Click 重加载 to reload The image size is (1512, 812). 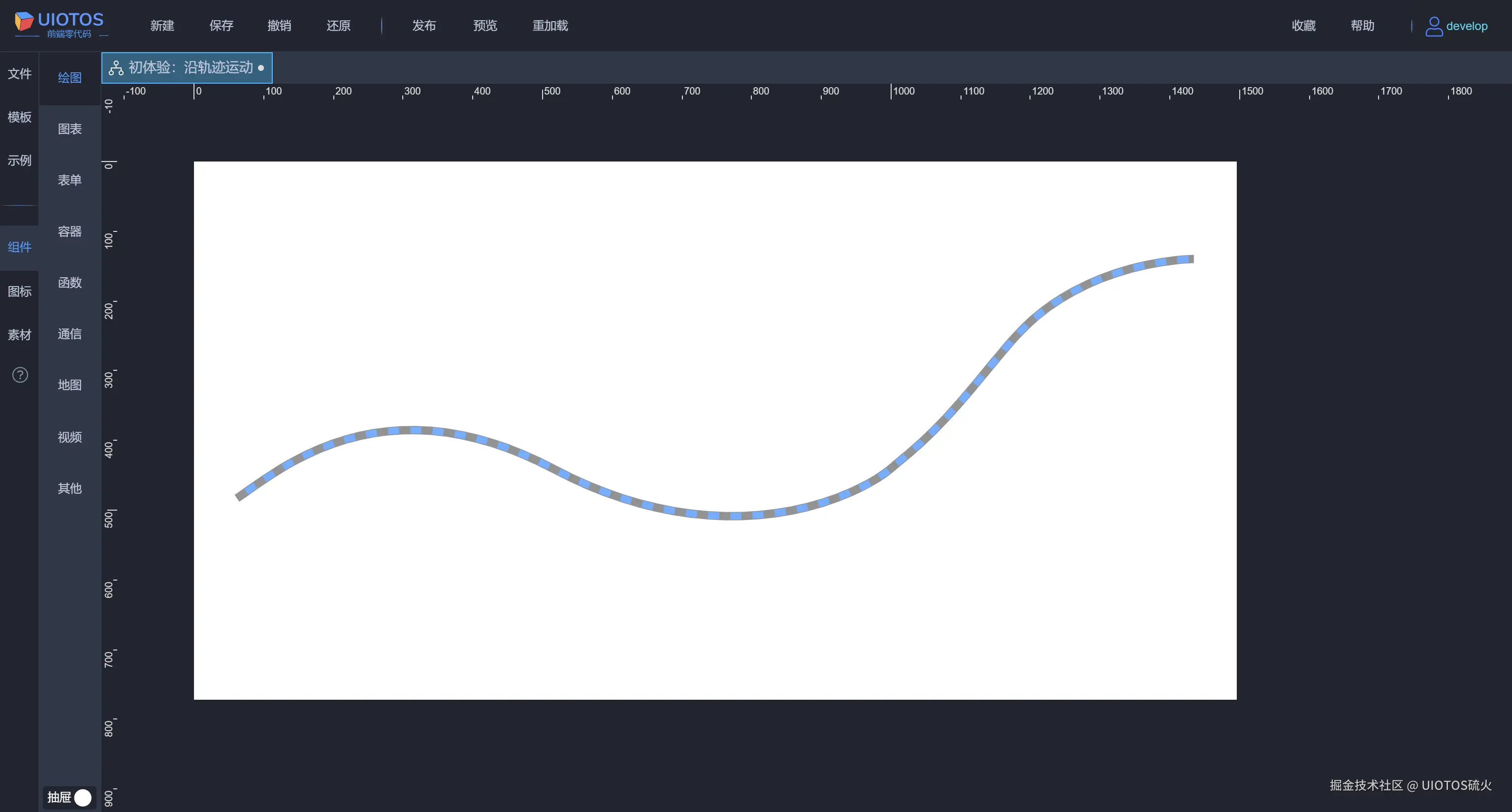click(x=550, y=25)
